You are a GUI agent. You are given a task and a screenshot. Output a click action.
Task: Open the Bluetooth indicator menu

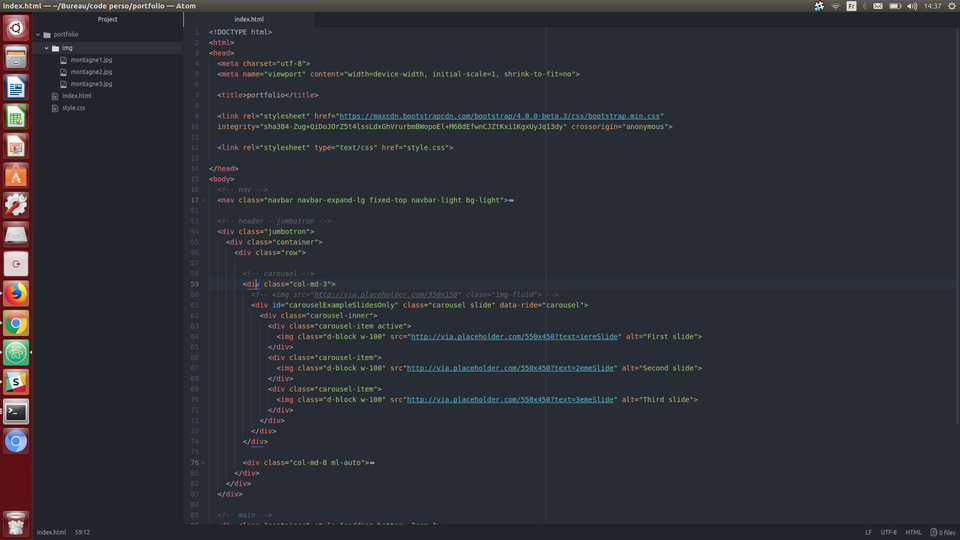864,6
